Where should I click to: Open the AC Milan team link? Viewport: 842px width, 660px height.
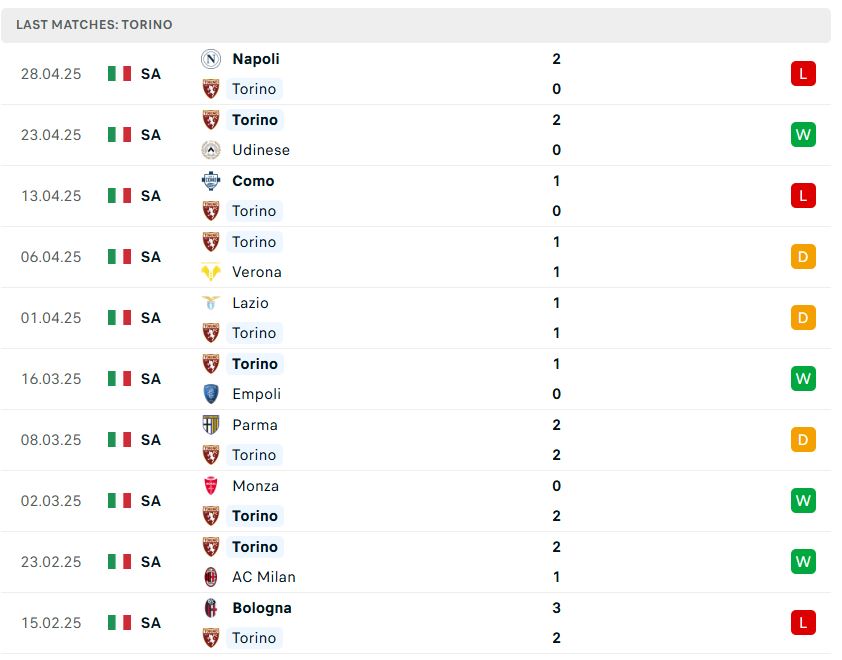coord(264,577)
